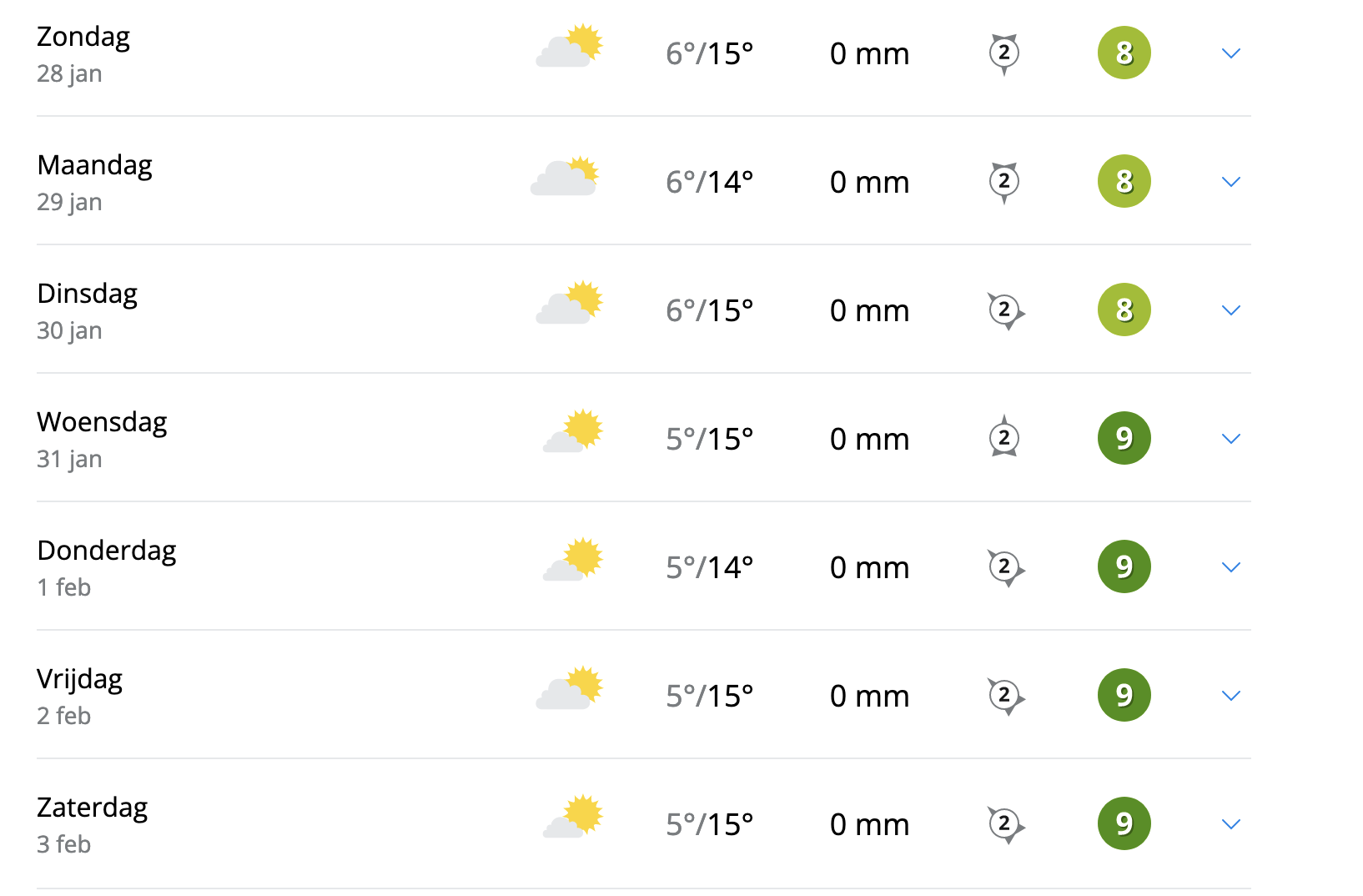Screen dimensions: 1363x896
Task: Expand the Zondag 28 jan forecast details
Action: point(1231,53)
